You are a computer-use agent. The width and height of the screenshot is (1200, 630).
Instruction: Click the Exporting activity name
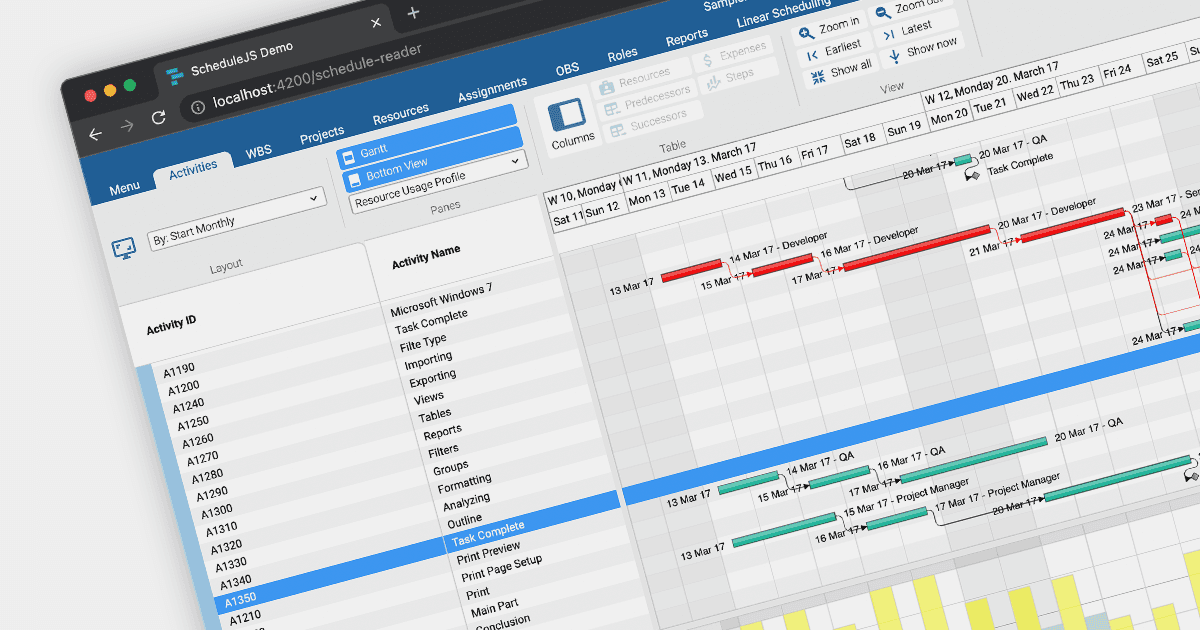[432, 378]
